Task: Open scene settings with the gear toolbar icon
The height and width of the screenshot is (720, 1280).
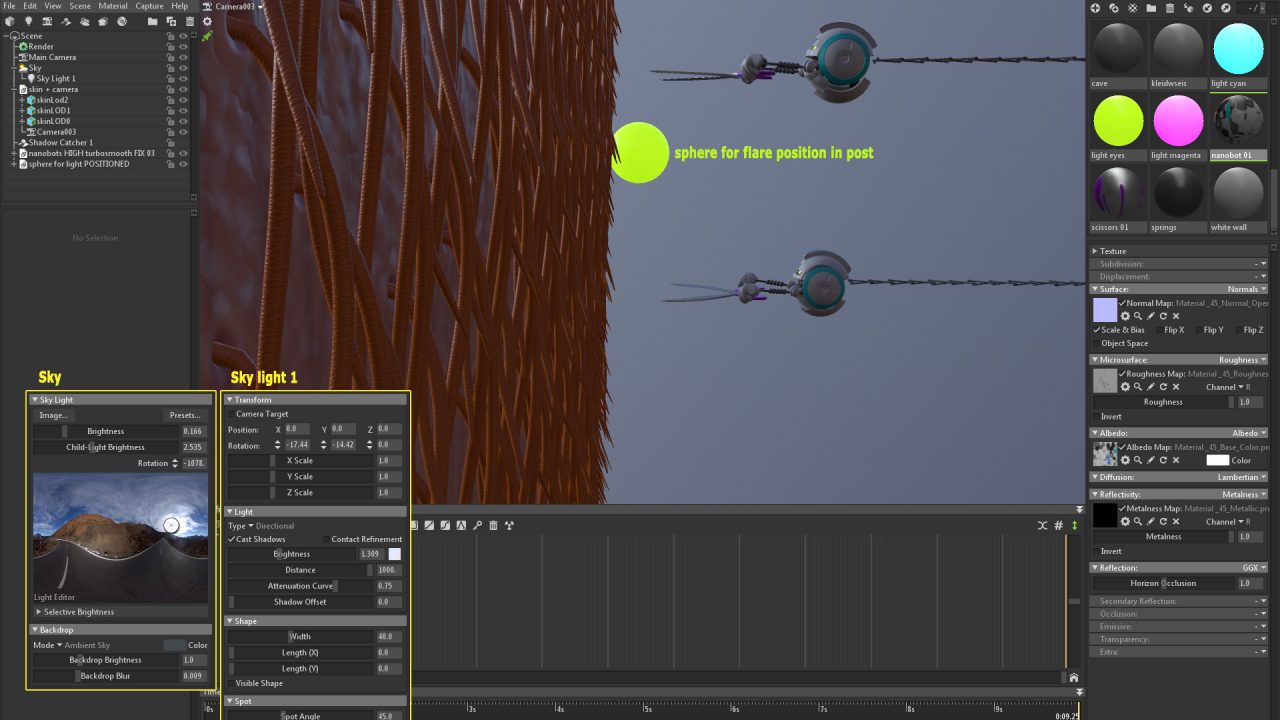Action: pos(208,21)
